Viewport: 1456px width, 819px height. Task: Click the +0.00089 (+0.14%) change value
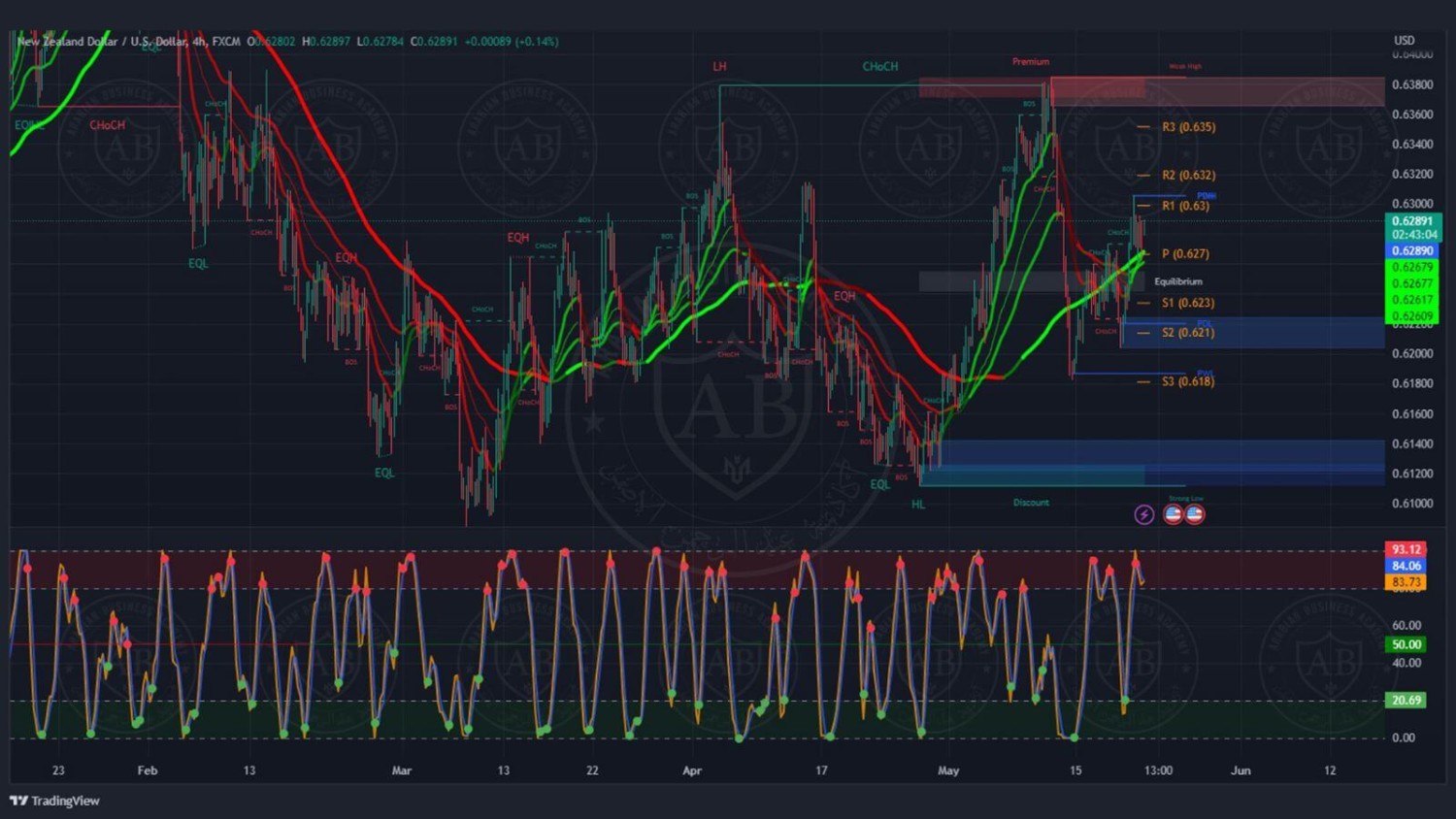click(x=512, y=42)
